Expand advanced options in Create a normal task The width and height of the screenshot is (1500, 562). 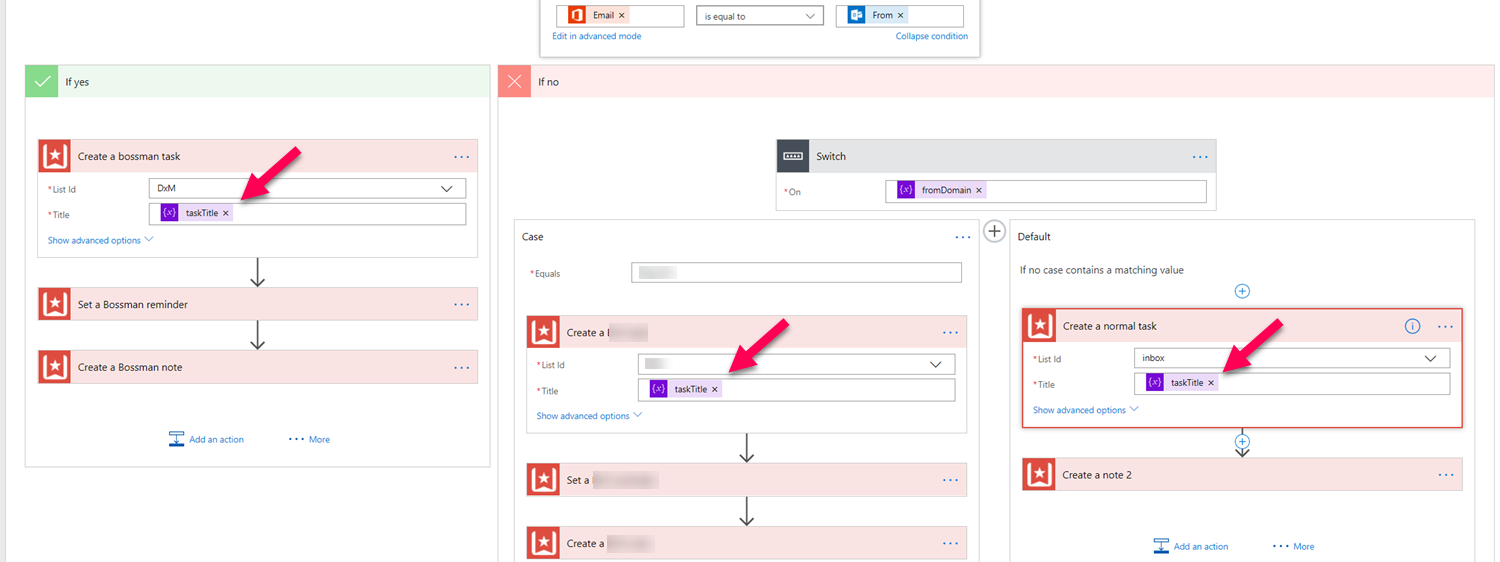tap(1085, 410)
